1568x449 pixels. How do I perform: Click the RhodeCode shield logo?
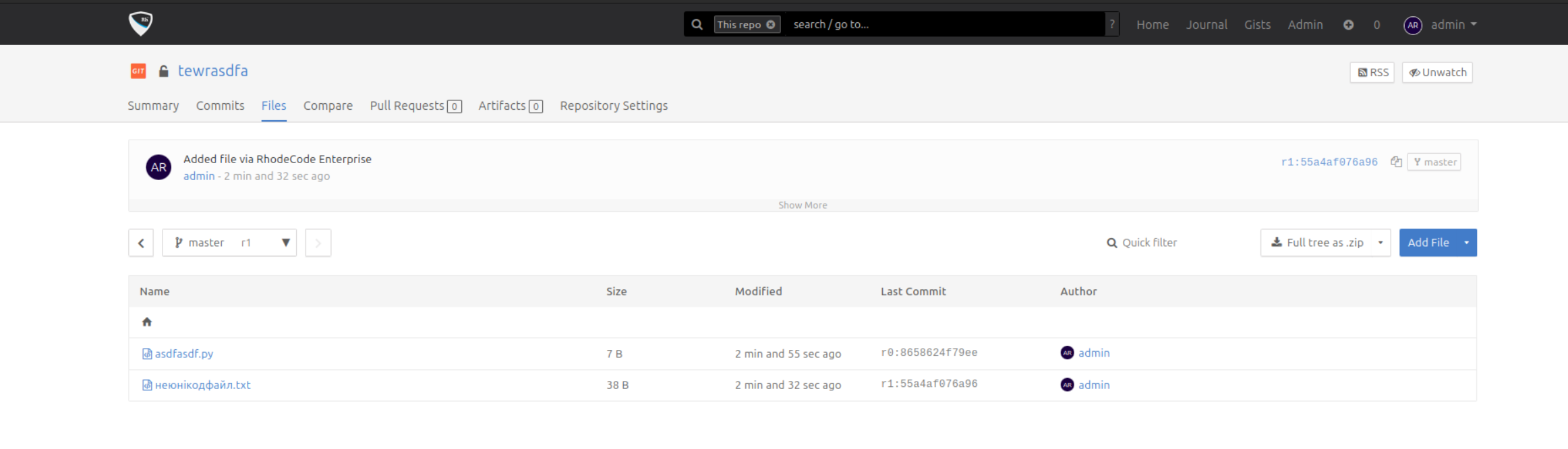(x=140, y=24)
